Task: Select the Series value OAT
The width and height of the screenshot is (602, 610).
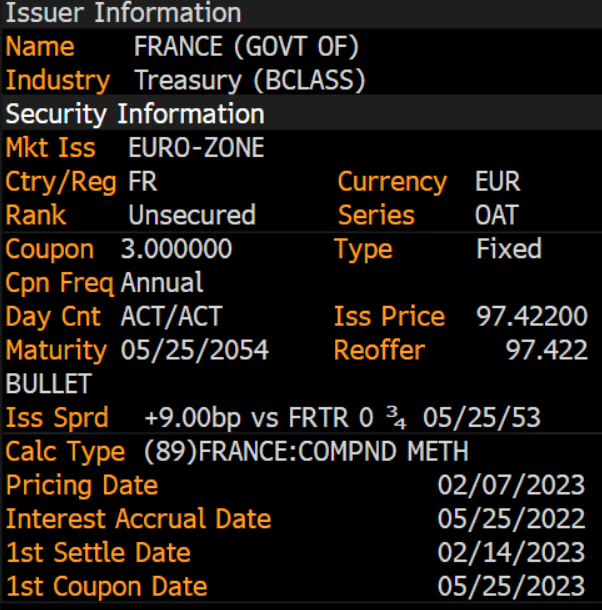Action: (x=497, y=215)
